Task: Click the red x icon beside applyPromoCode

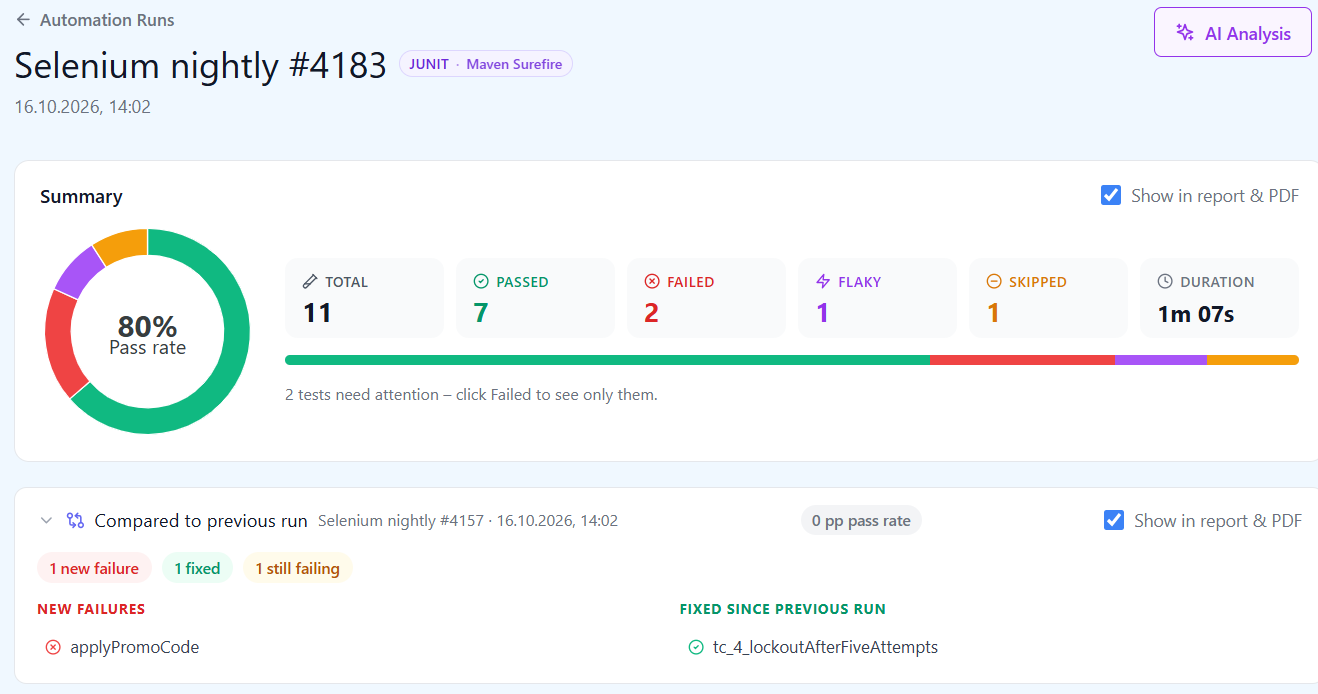Action: pyautogui.click(x=53, y=647)
